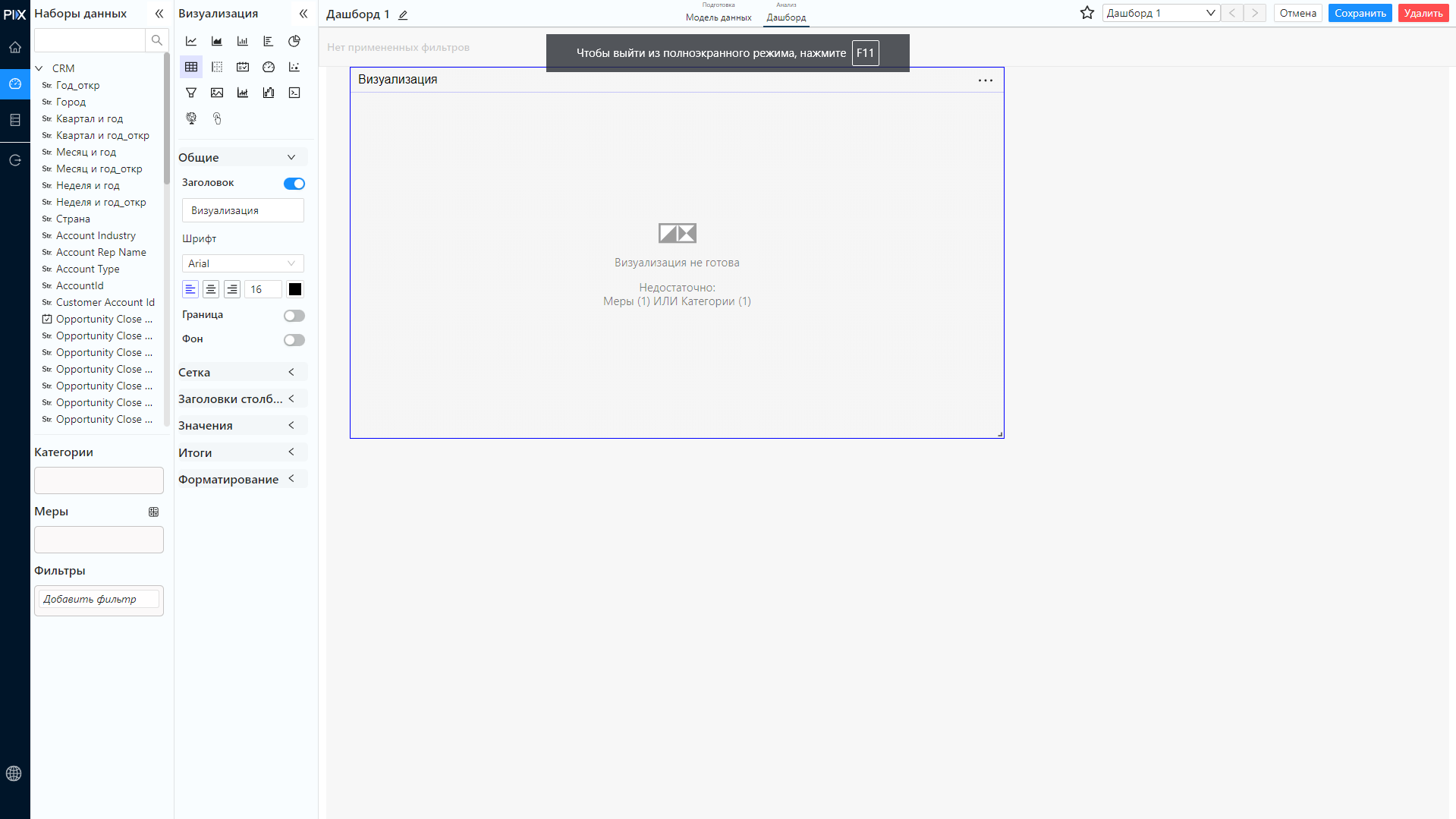Open the visualization three-dots menu
Screen dimensions: 1456x819
(986, 80)
